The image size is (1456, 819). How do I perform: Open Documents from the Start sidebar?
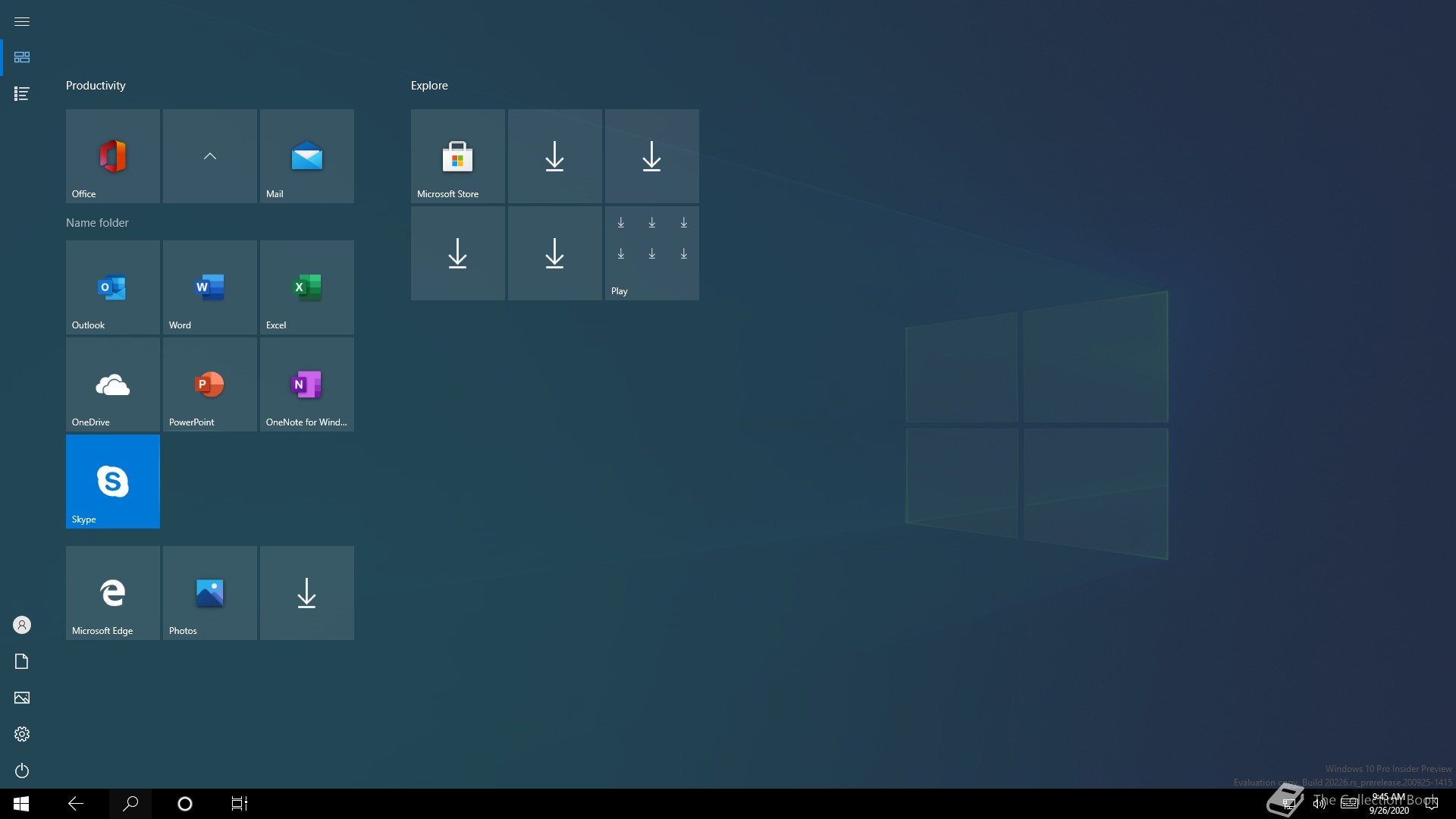22,661
